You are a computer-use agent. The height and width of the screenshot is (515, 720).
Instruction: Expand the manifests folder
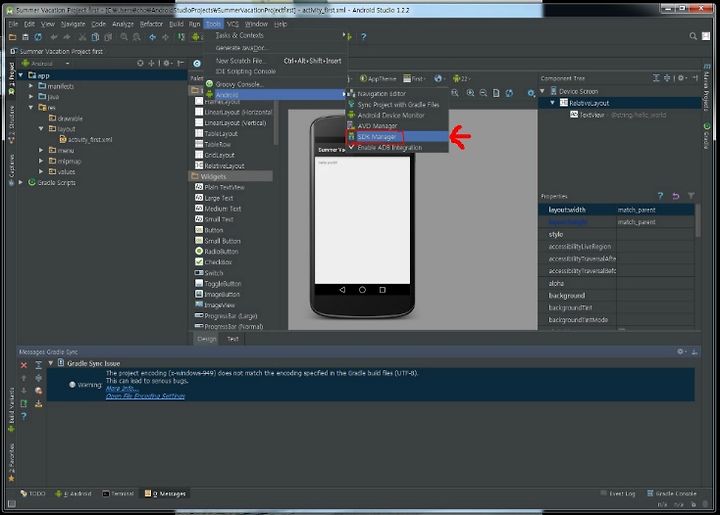31,86
